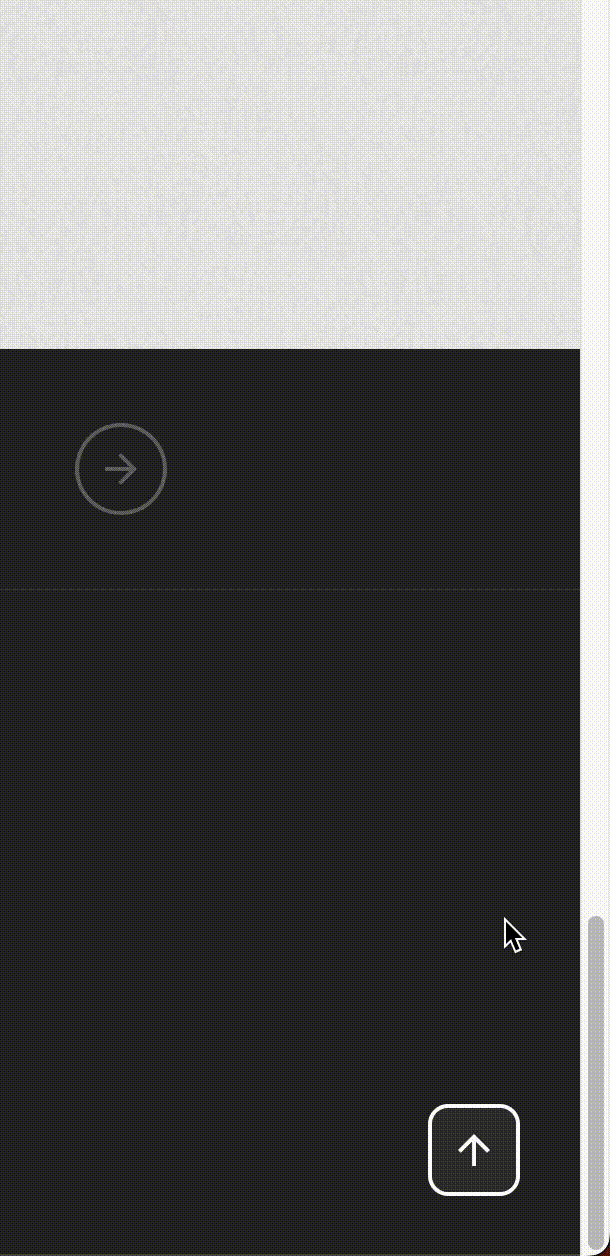The height and width of the screenshot is (1256, 610).
Task: Click the empty cream-colored section
Action: pos(290,174)
